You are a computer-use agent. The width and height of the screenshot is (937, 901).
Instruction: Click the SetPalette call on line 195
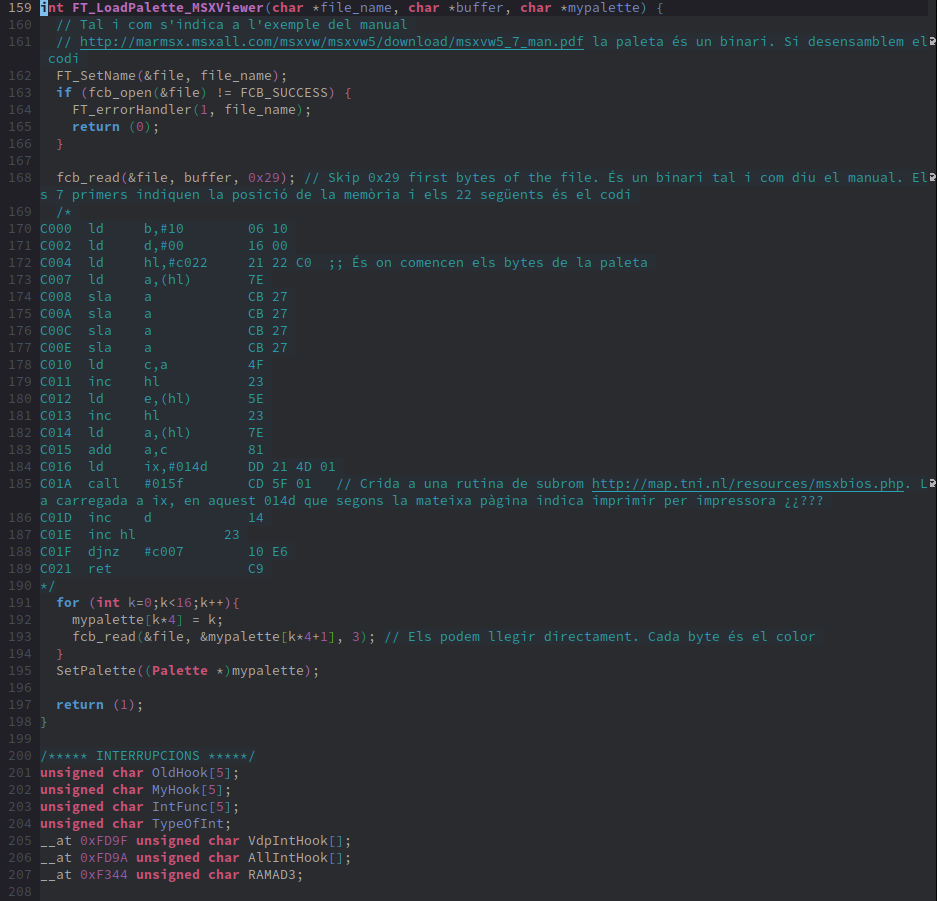[x=188, y=671]
